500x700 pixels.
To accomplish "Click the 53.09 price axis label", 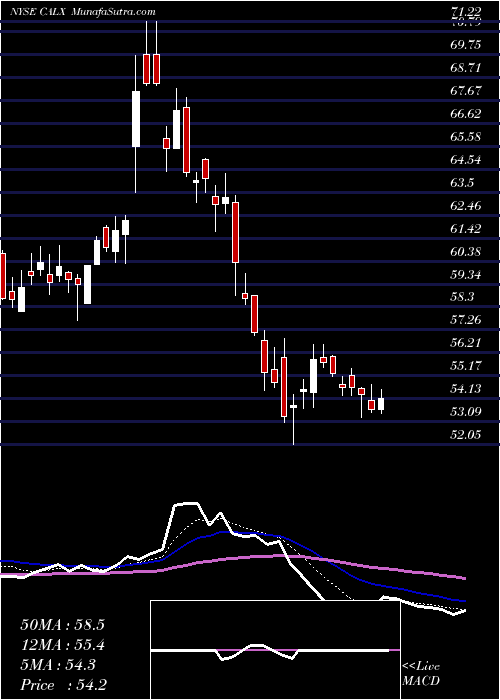I will (466, 412).
